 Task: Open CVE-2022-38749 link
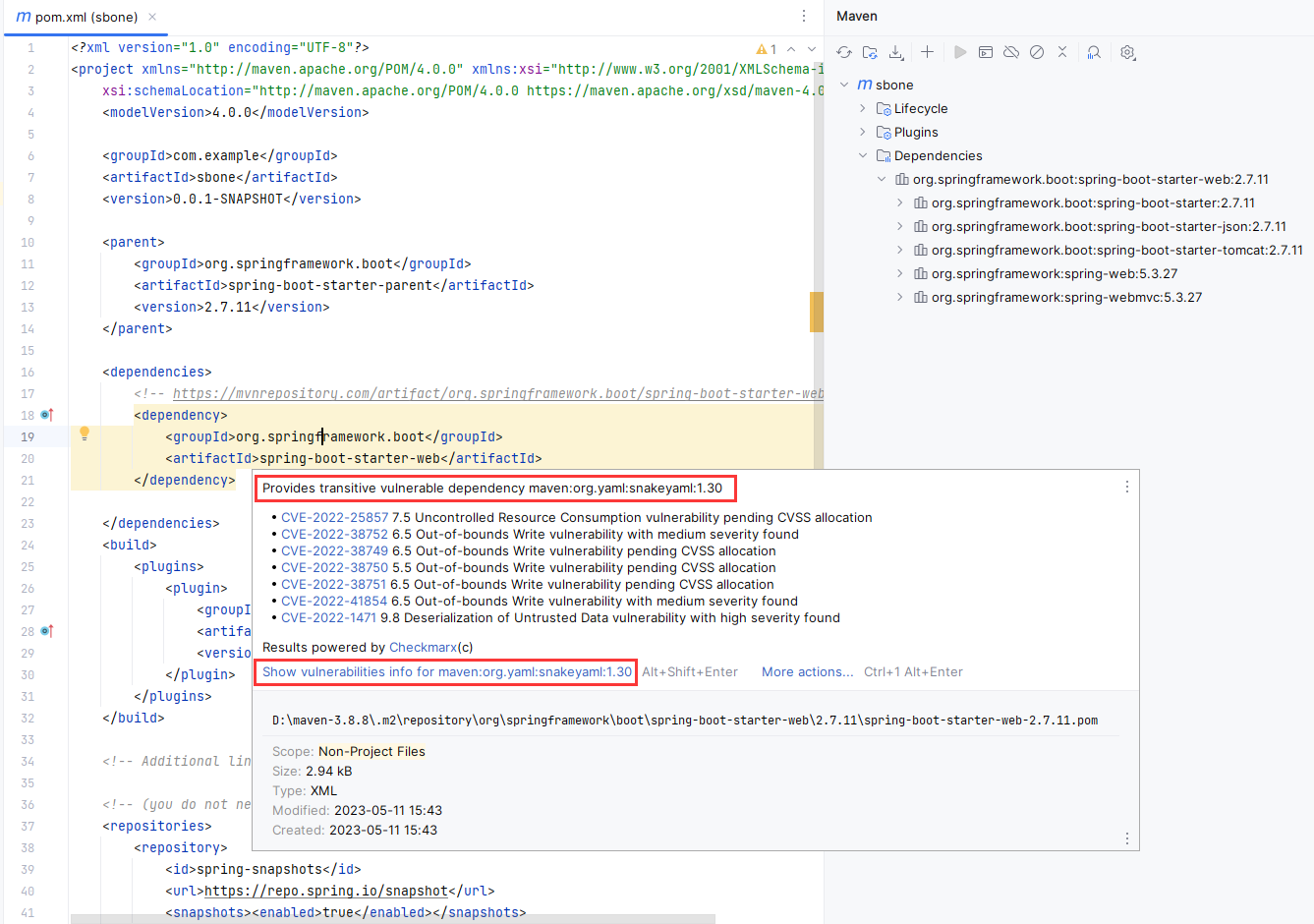point(334,550)
